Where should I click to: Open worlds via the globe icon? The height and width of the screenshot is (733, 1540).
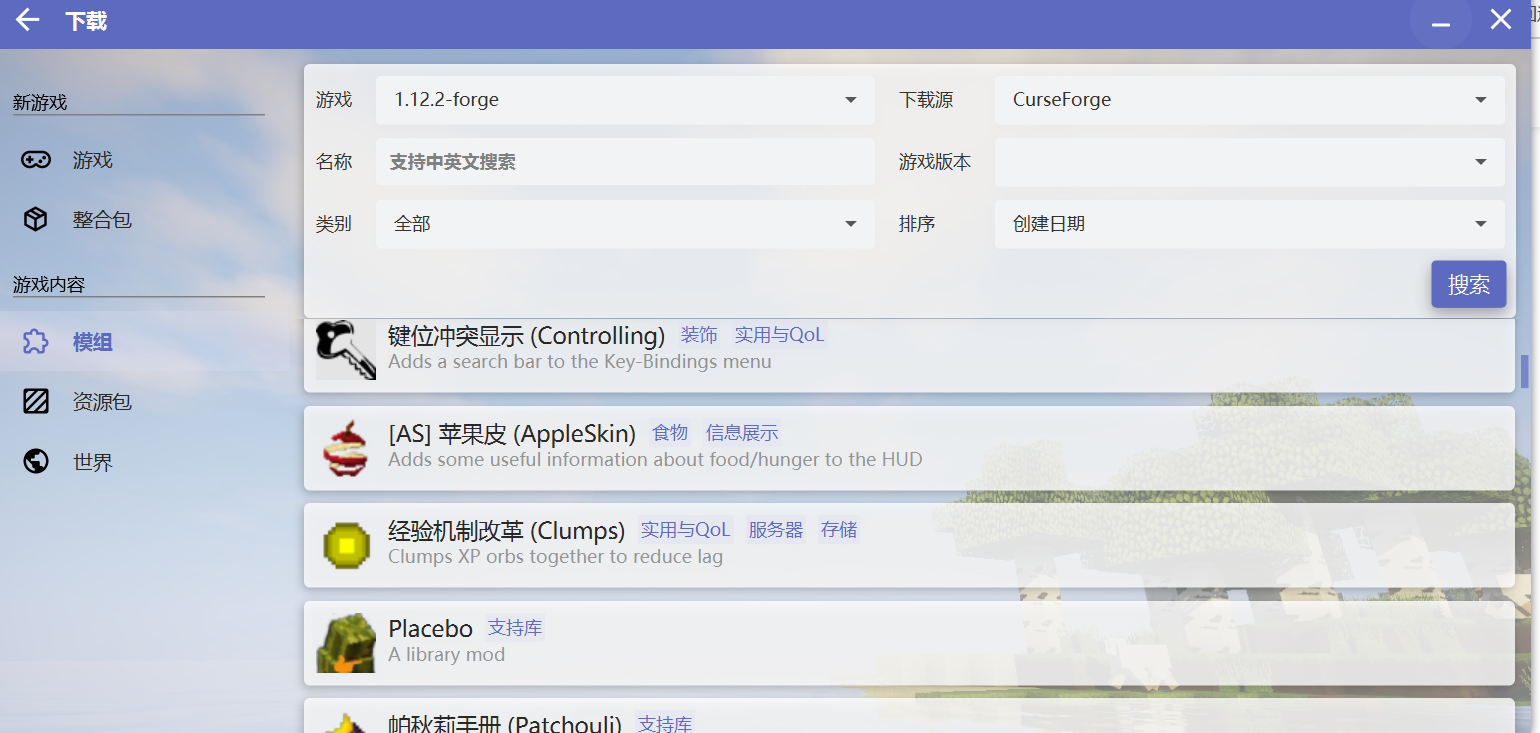[35, 461]
